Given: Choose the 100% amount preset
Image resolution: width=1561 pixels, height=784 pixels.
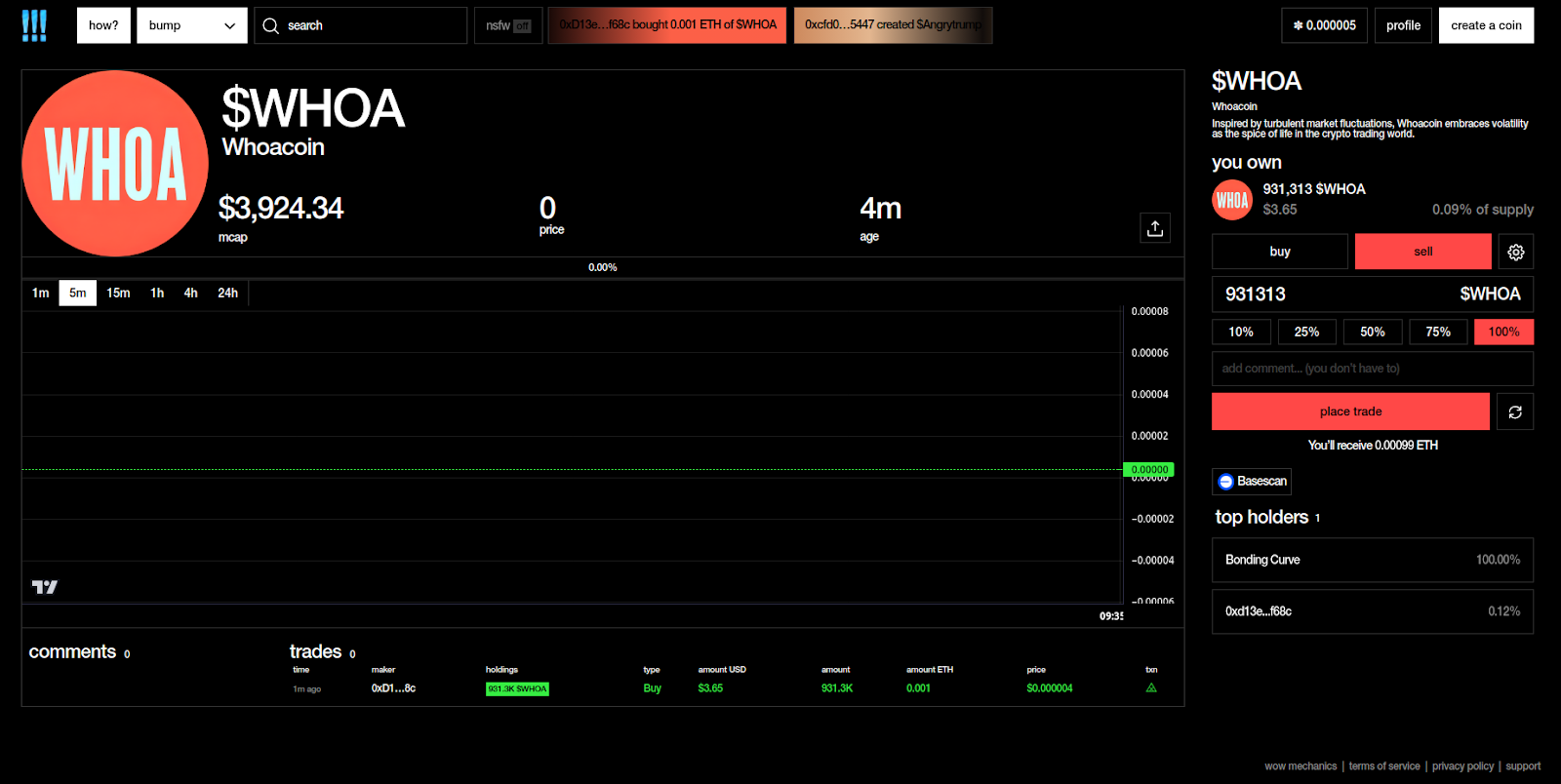Looking at the screenshot, I should click(x=1503, y=332).
